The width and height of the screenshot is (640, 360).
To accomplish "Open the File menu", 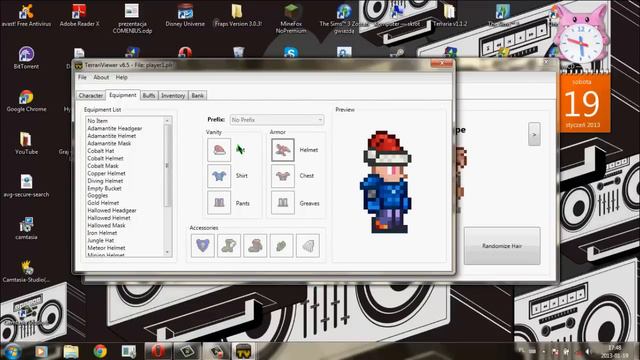I will (x=82, y=77).
